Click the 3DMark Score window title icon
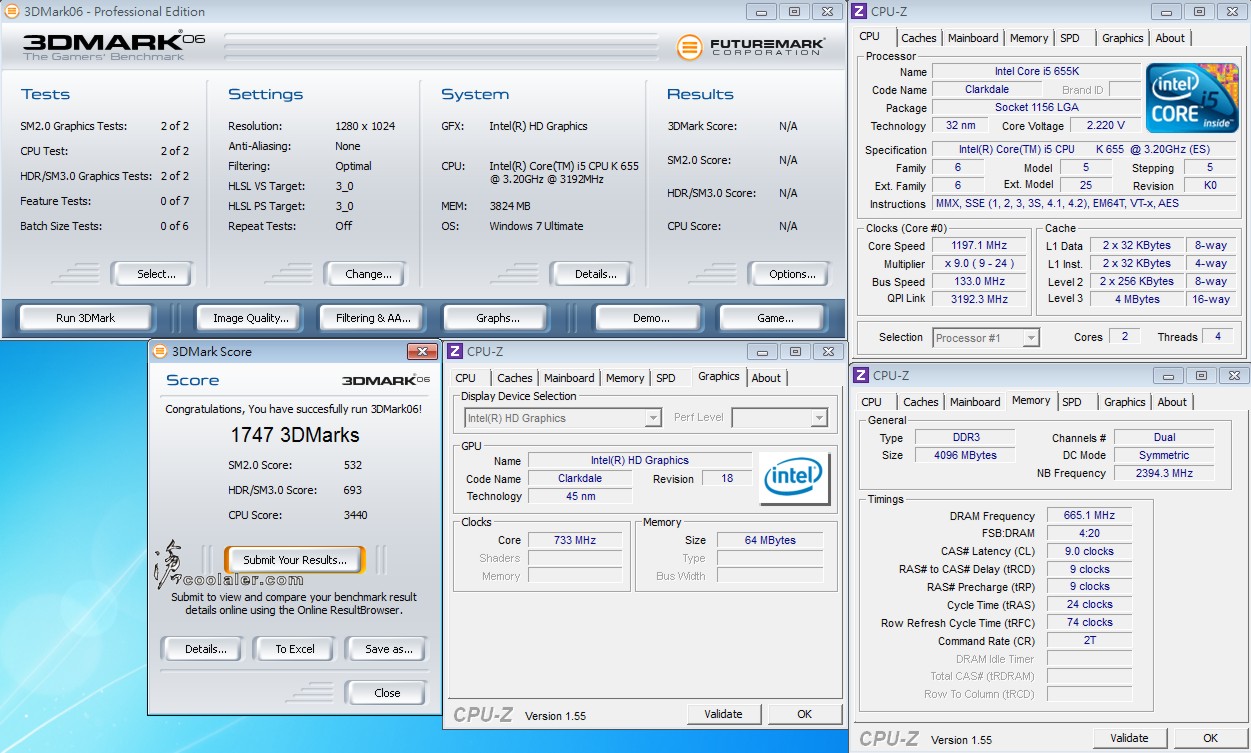 point(159,351)
